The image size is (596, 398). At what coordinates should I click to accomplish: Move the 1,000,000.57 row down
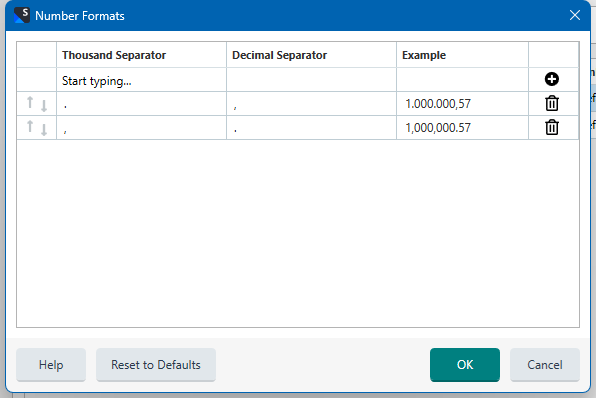pos(44,130)
